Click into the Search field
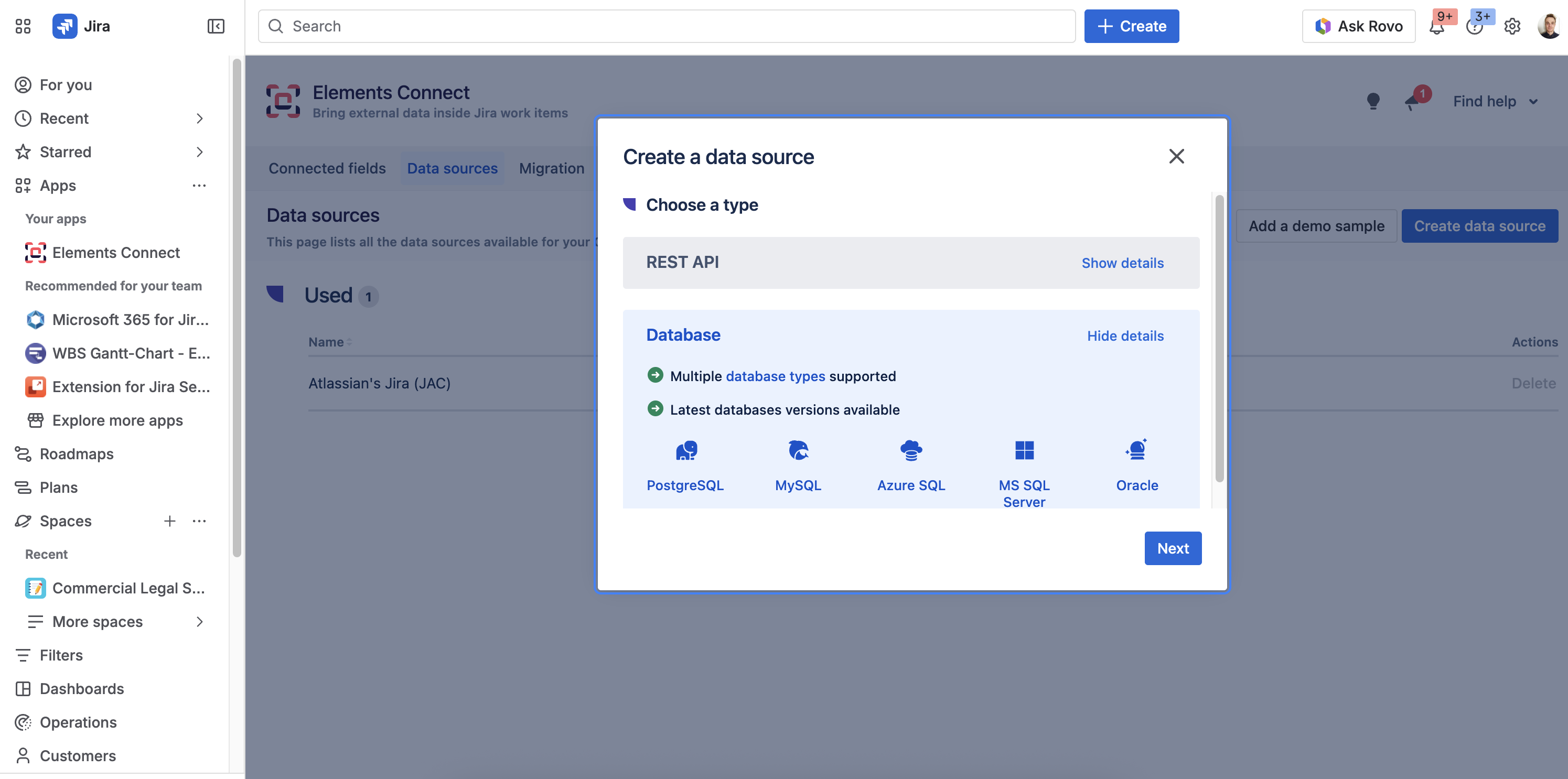The image size is (1568, 779). click(667, 26)
